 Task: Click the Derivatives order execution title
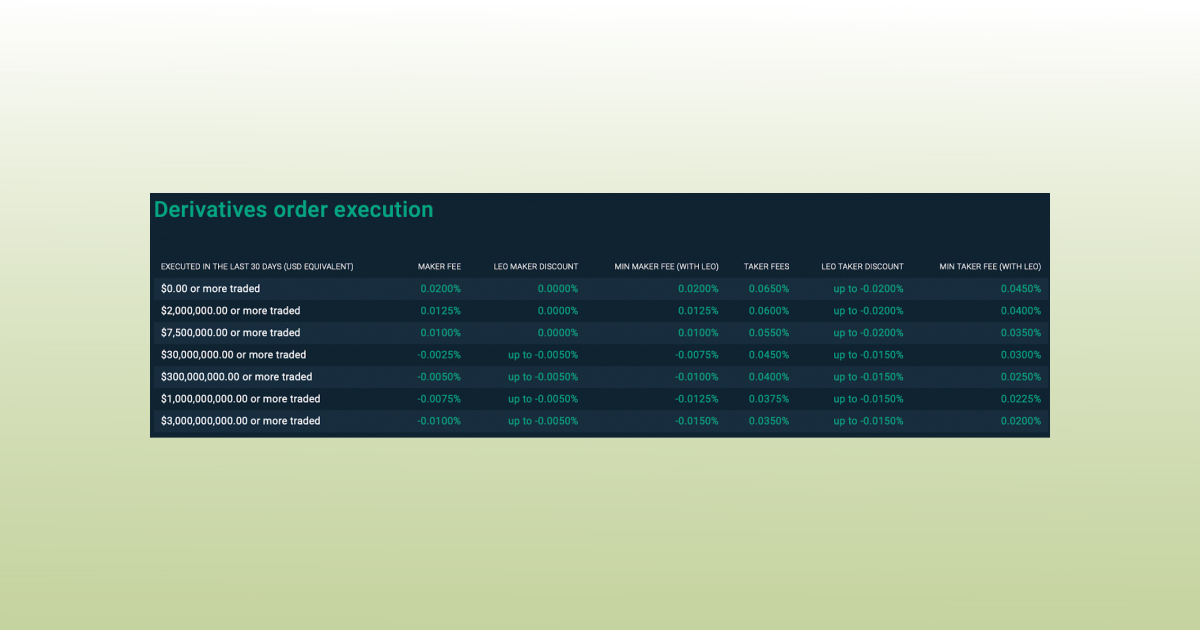click(x=292, y=210)
